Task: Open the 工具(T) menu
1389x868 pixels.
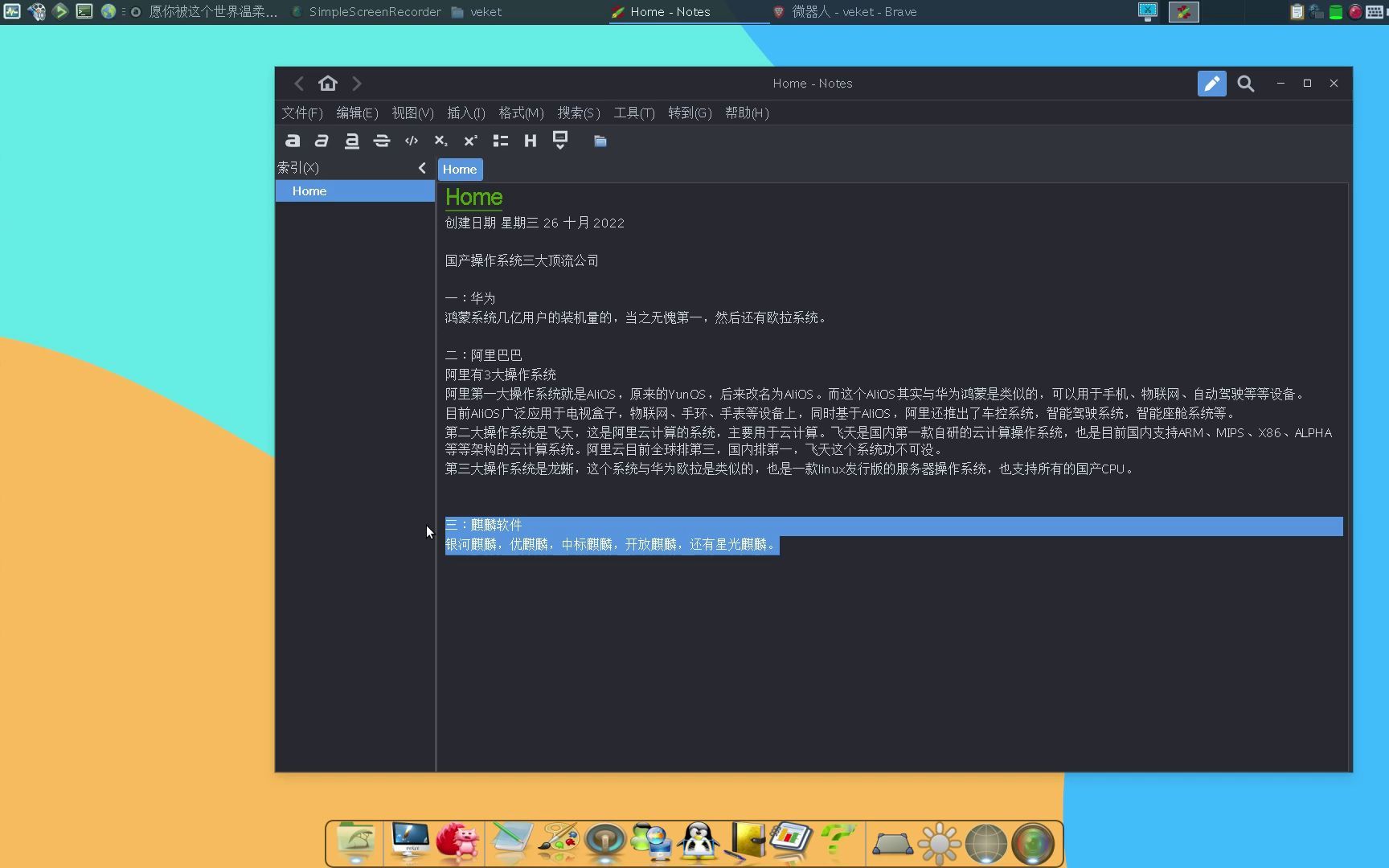Action: tap(634, 113)
